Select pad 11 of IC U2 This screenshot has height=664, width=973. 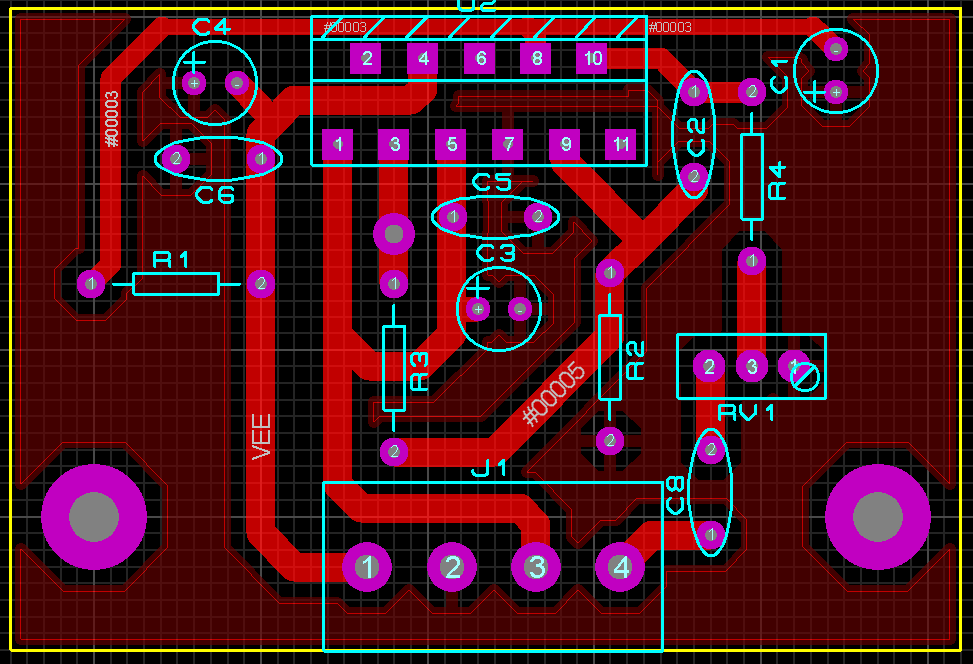click(621, 145)
